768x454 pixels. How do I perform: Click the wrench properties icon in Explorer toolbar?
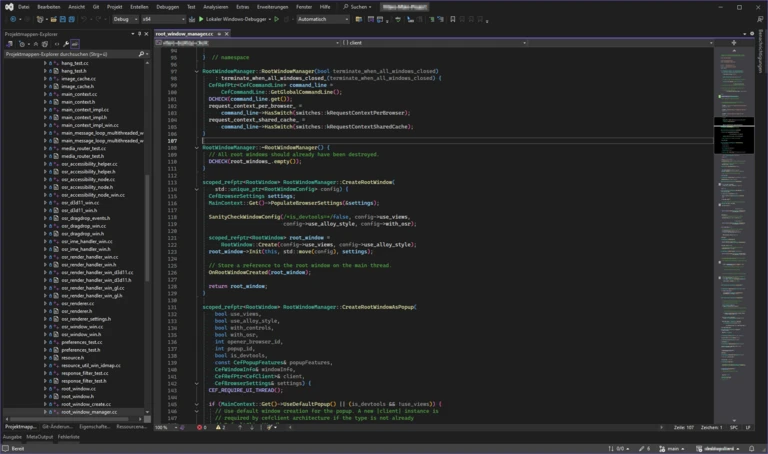point(66,44)
